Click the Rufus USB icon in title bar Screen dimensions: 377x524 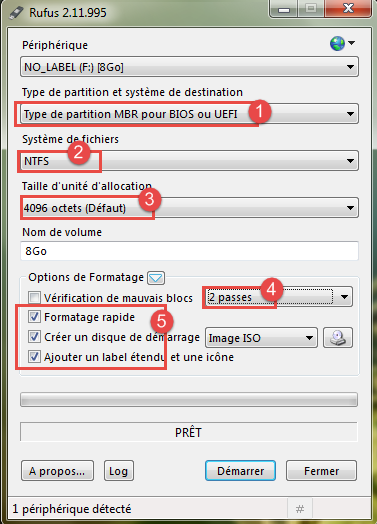click(x=16, y=12)
